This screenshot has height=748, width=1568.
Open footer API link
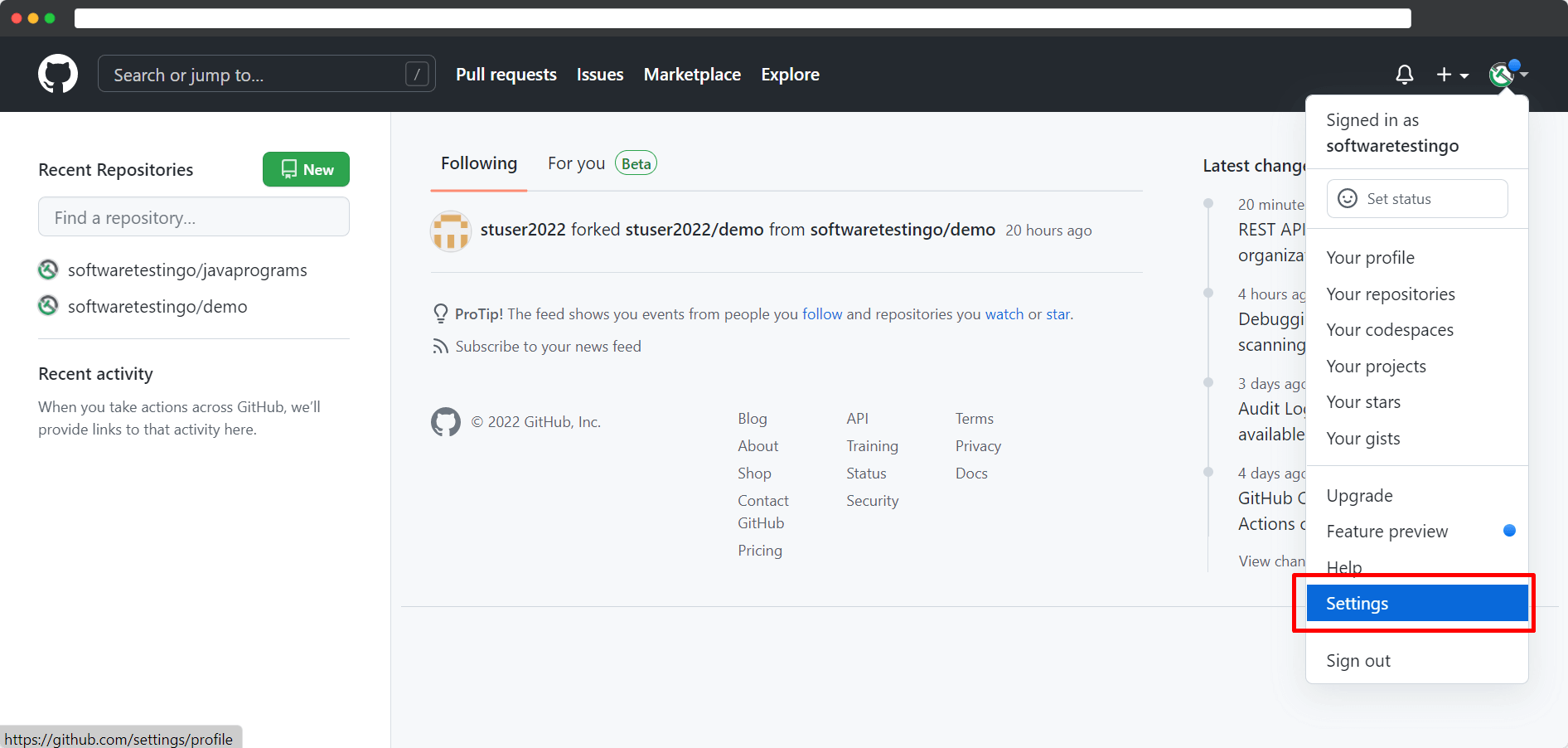coord(857,419)
